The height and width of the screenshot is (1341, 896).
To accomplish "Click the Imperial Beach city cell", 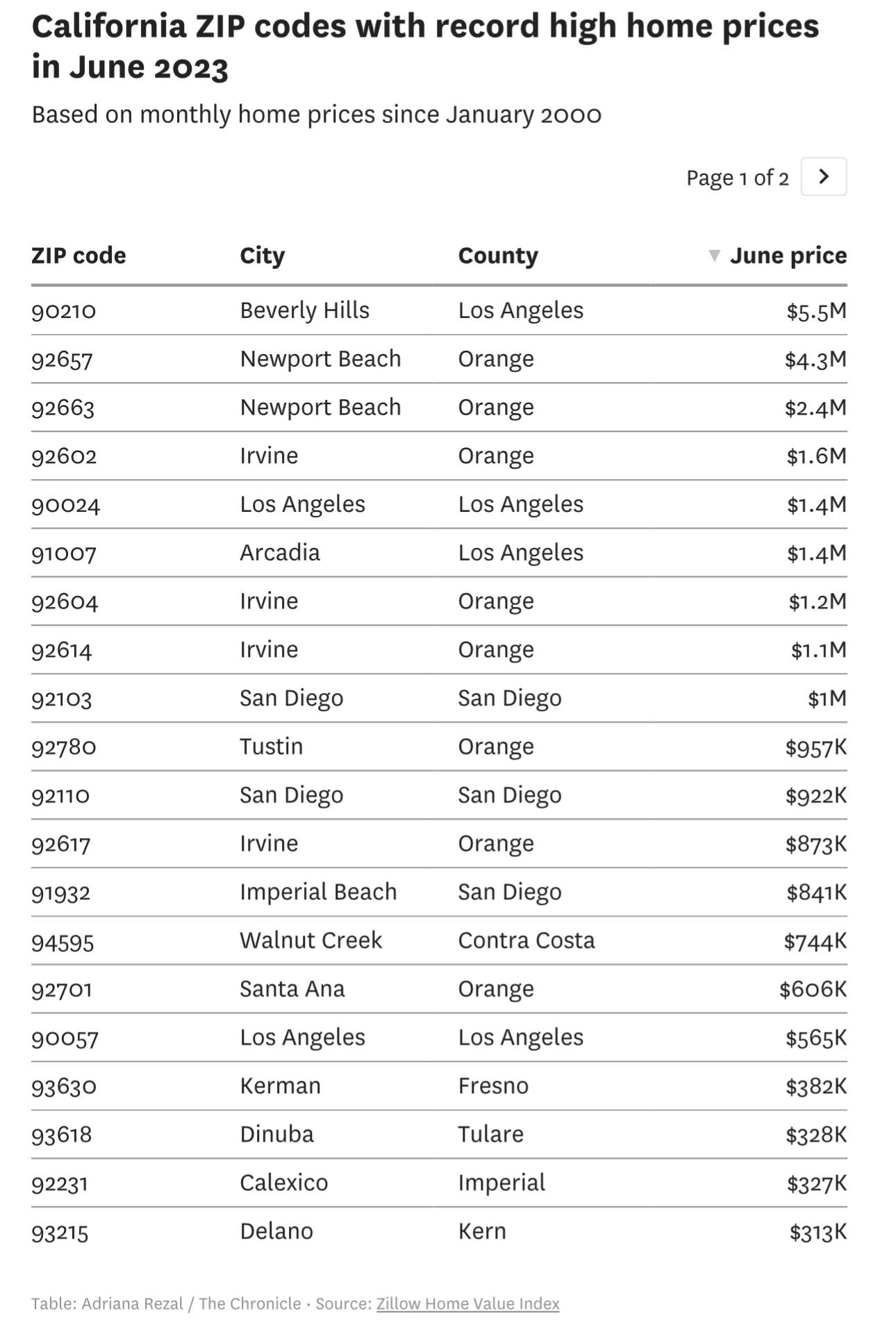I will [318, 892].
